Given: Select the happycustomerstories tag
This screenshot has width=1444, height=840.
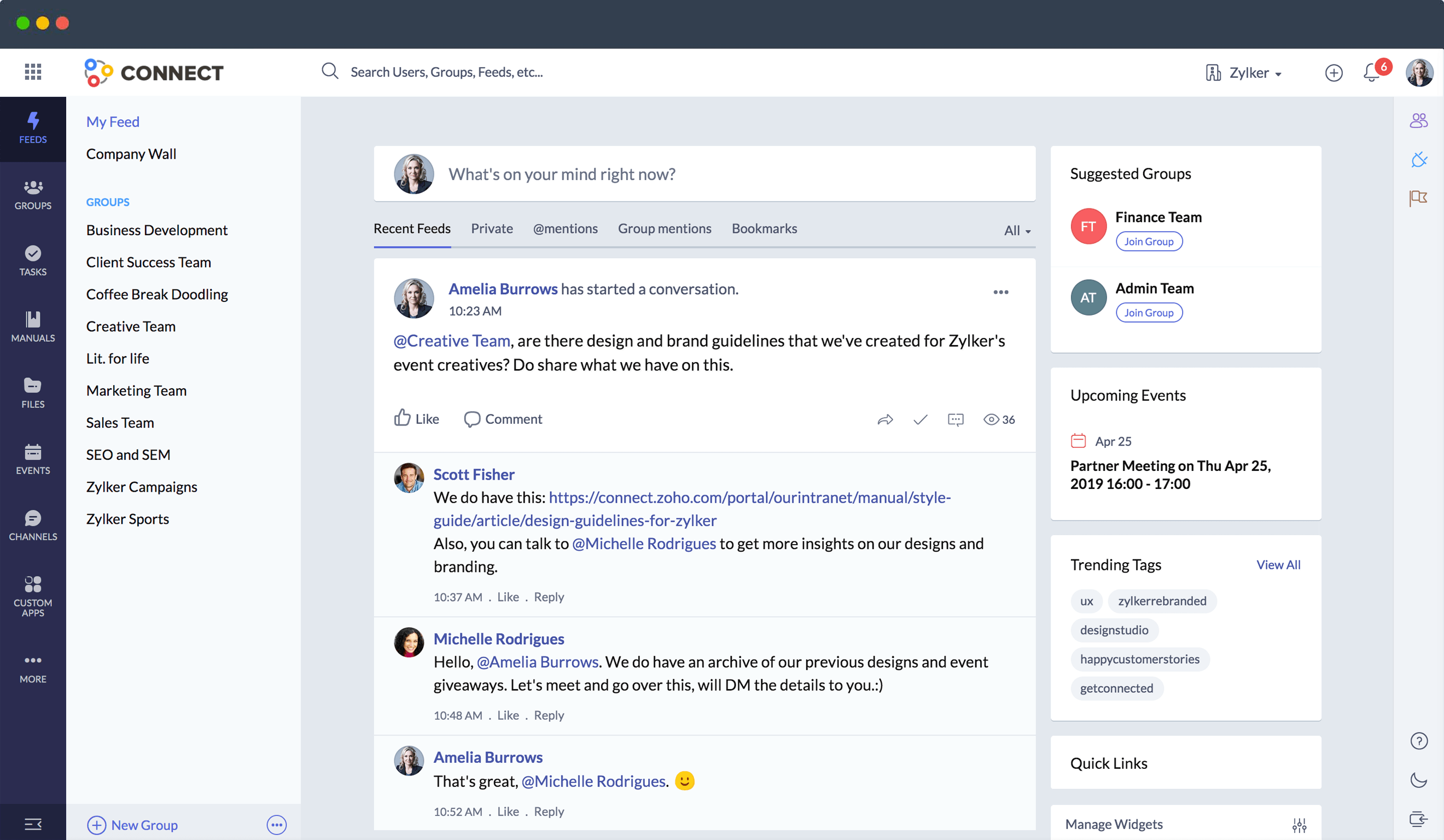Looking at the screenshot, I should (1140, 660).
